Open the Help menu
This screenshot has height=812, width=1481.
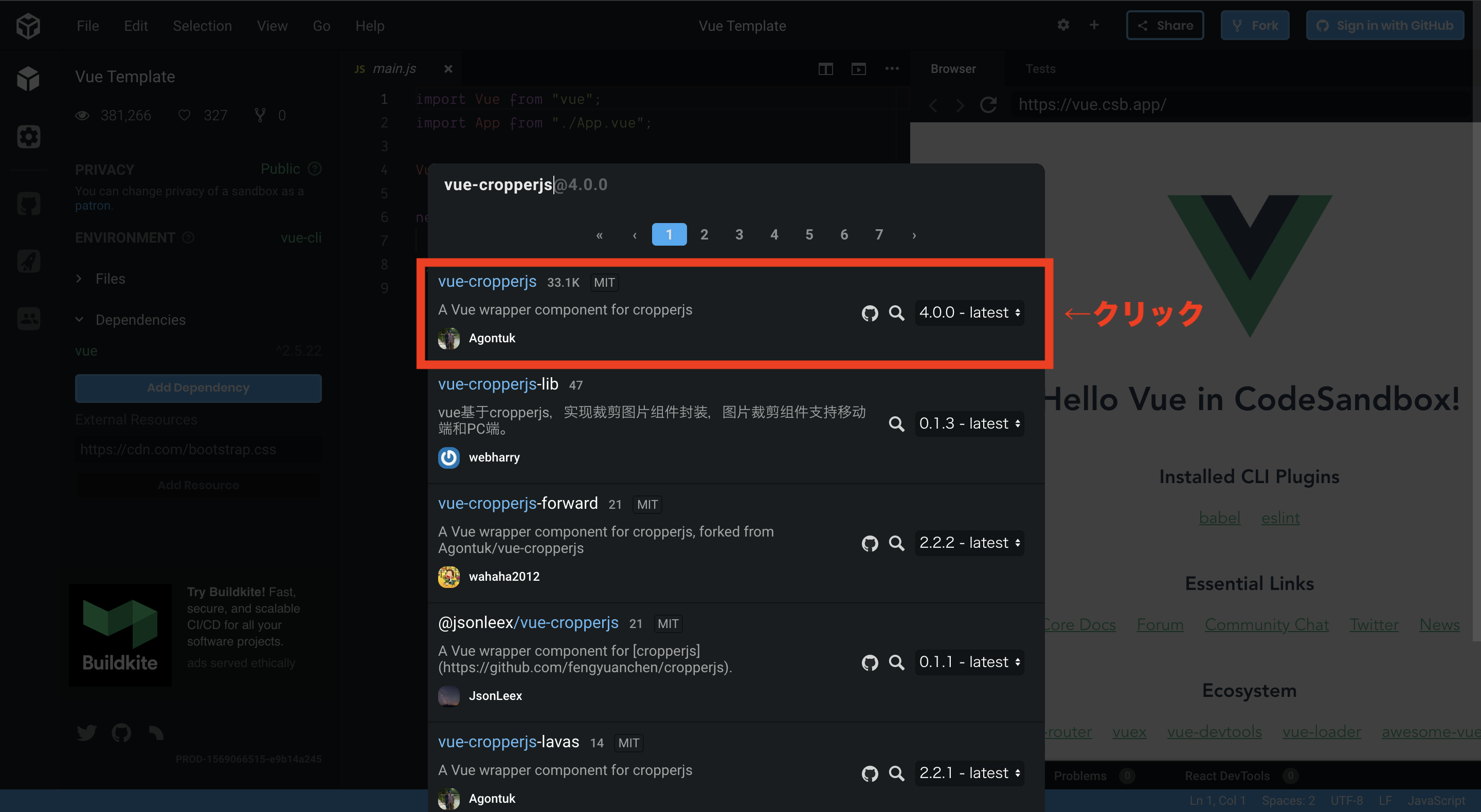click(370, 26)
